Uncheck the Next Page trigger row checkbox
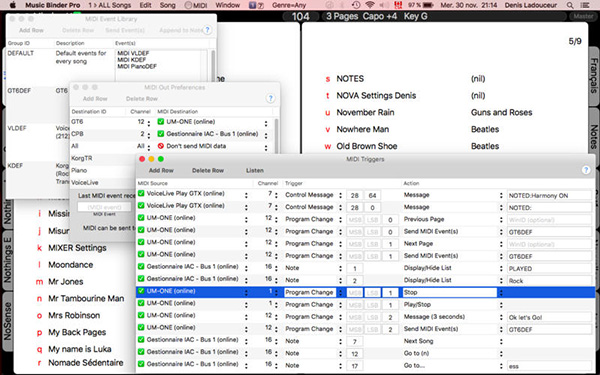The height and width of the screenshot is (375, 600). pyautogui.click(x=141, y=243)
